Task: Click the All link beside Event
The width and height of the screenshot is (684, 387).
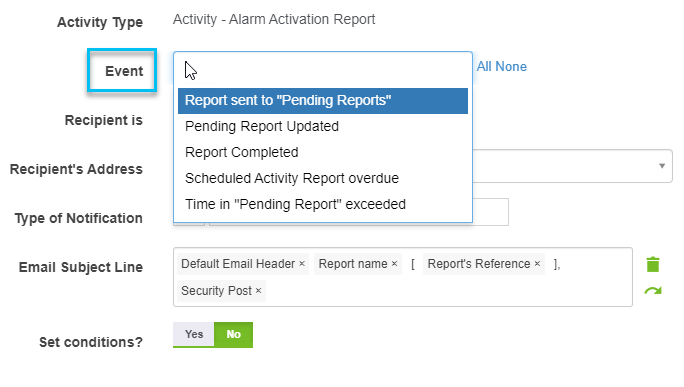Action: point(484,66)
